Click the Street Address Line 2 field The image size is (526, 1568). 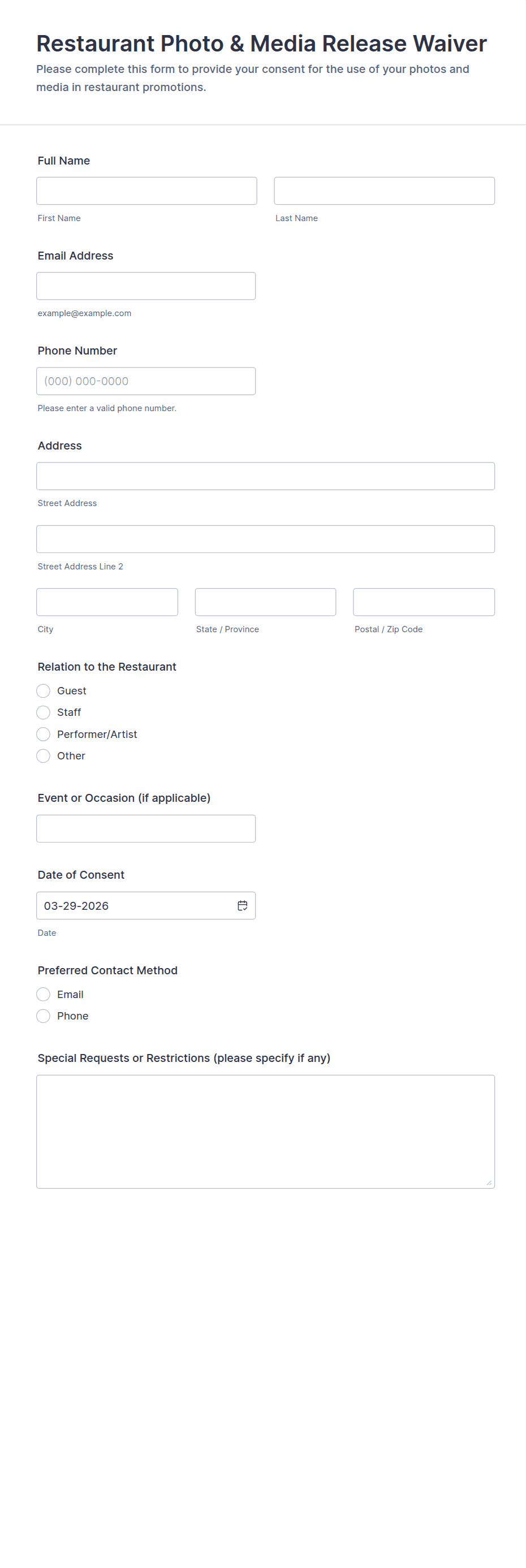tap(265, 539)
